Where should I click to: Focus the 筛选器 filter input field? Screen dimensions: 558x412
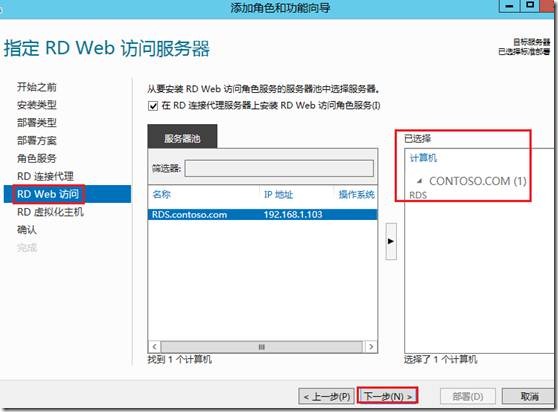click(x=279, y=168)
